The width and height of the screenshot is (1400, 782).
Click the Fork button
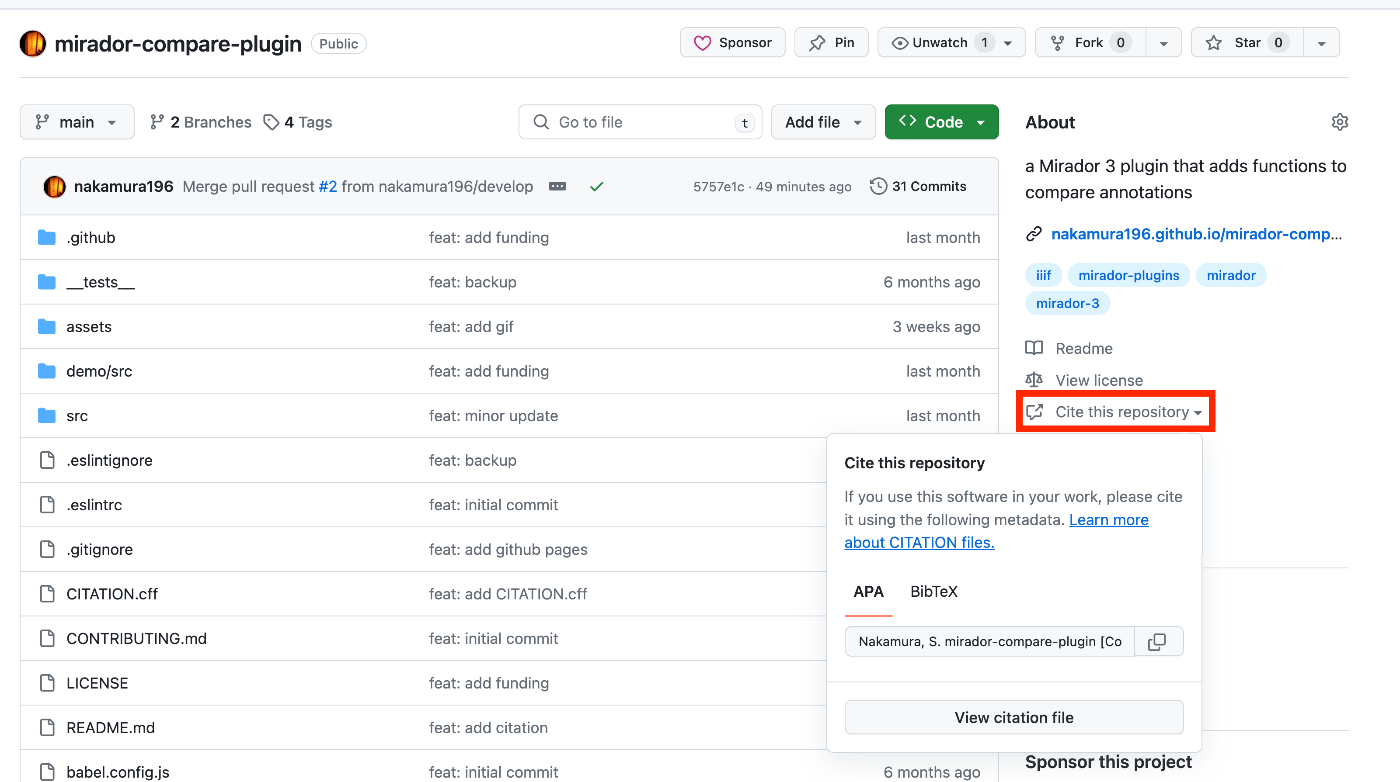tap(1090, 43)
